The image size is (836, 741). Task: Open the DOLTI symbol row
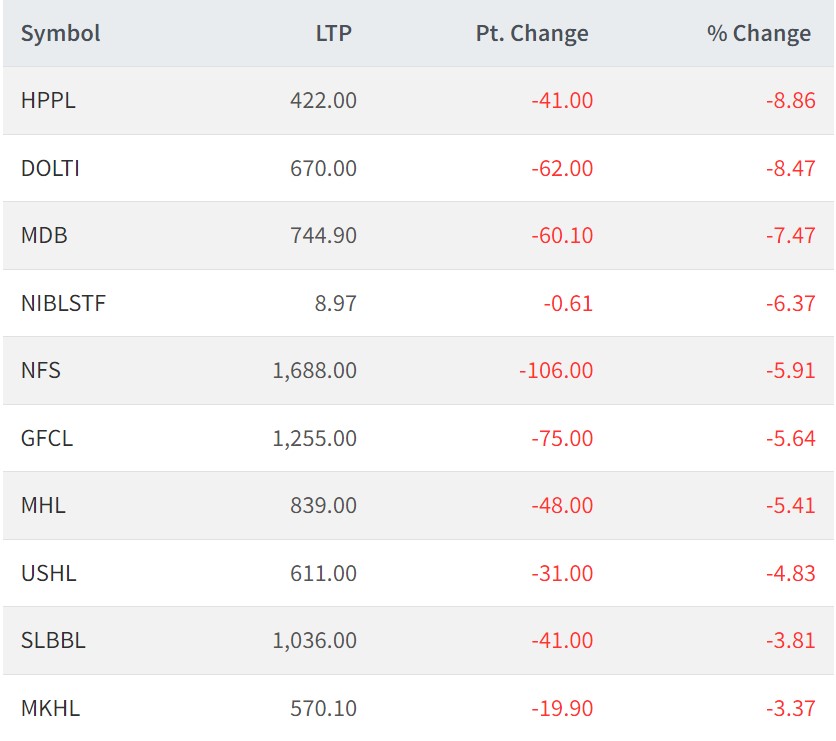(x=50, y=168)
